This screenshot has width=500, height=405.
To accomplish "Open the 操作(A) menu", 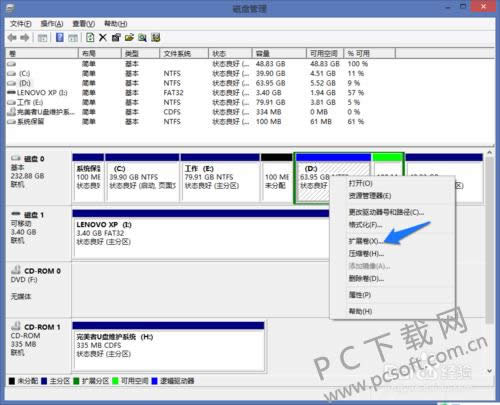I will click(x=52, y=24).
